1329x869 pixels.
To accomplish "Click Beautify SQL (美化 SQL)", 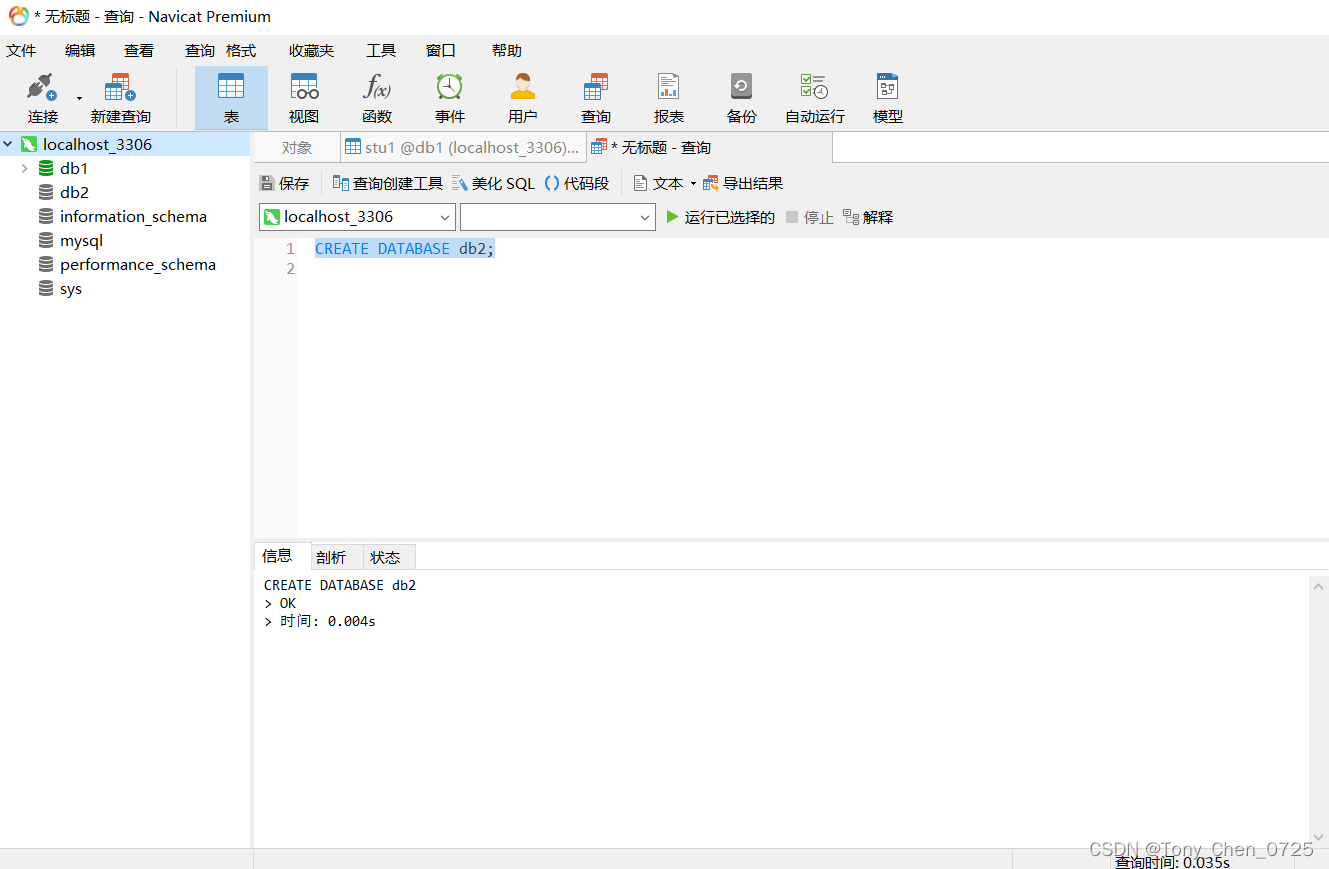I will point(494,183).
